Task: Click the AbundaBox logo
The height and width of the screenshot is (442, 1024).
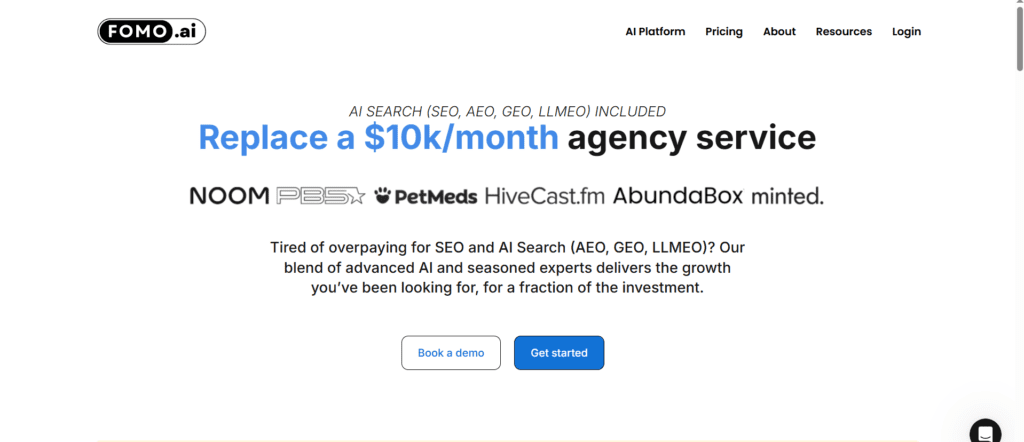Action: pyautogui.click(x=678, y=196)
